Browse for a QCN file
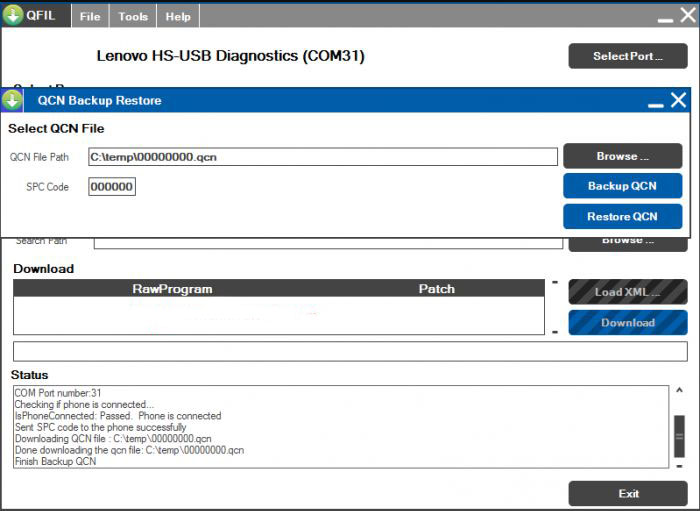 coord(623,156)
